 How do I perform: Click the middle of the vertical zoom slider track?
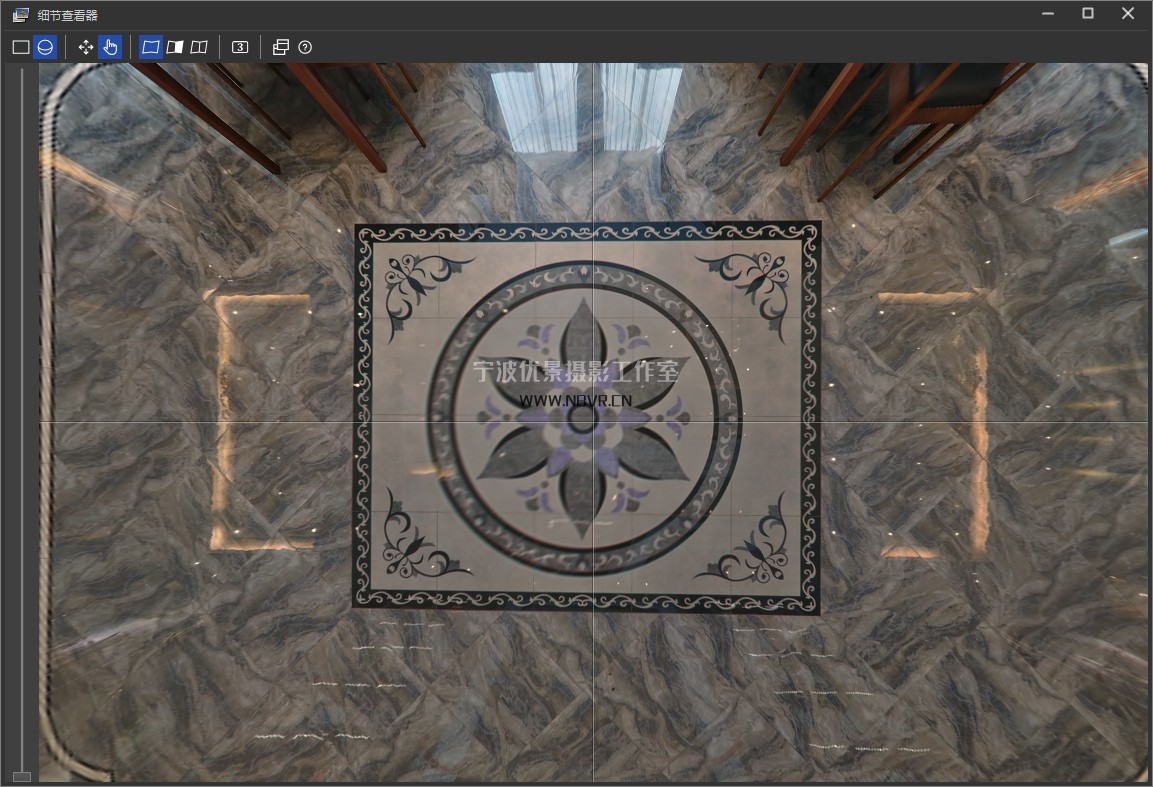pyautogui.click(x=21, y=420)
